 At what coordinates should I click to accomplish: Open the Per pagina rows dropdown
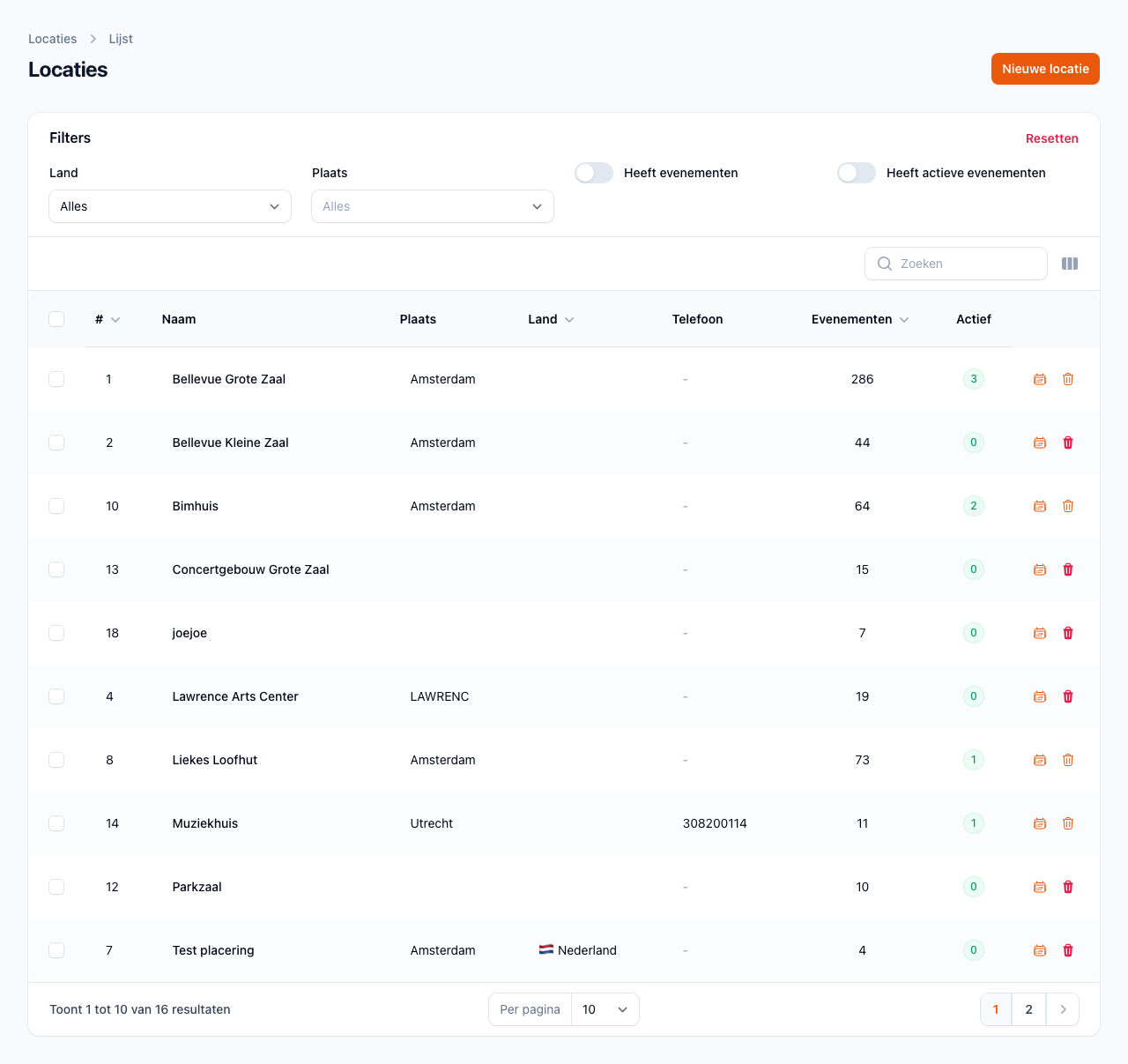point(605,1009)
